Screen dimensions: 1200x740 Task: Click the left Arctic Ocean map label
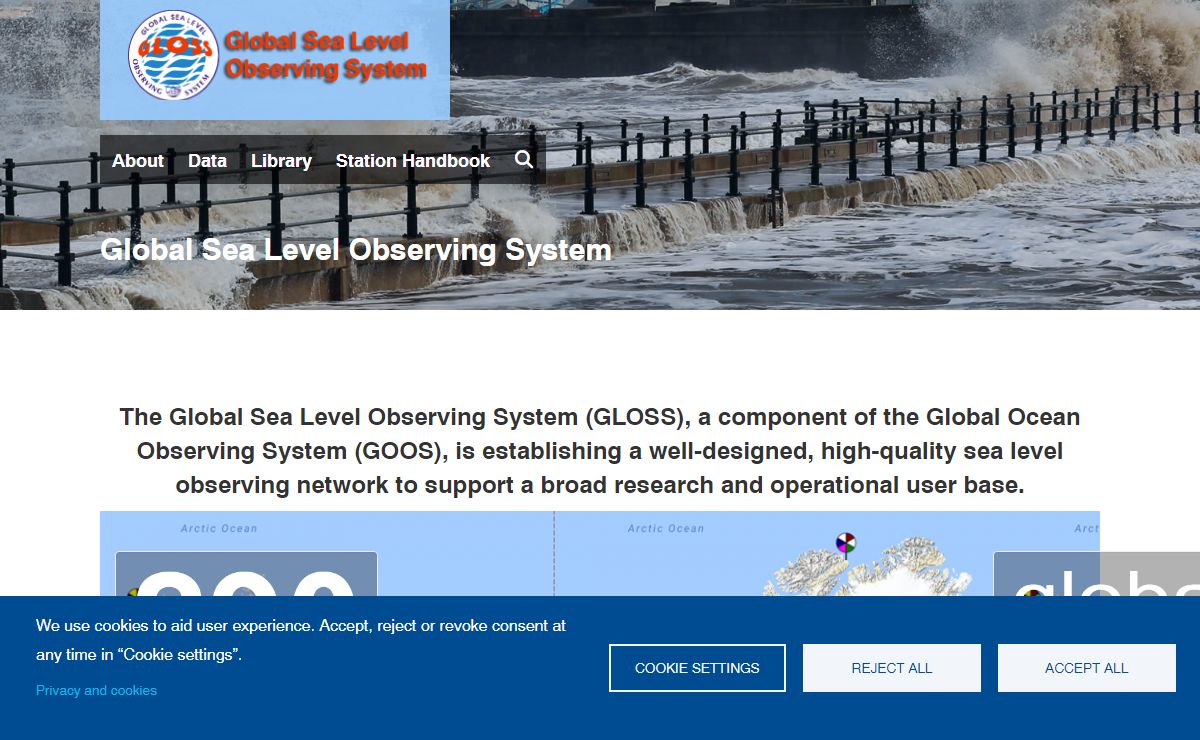click(219, 528)
